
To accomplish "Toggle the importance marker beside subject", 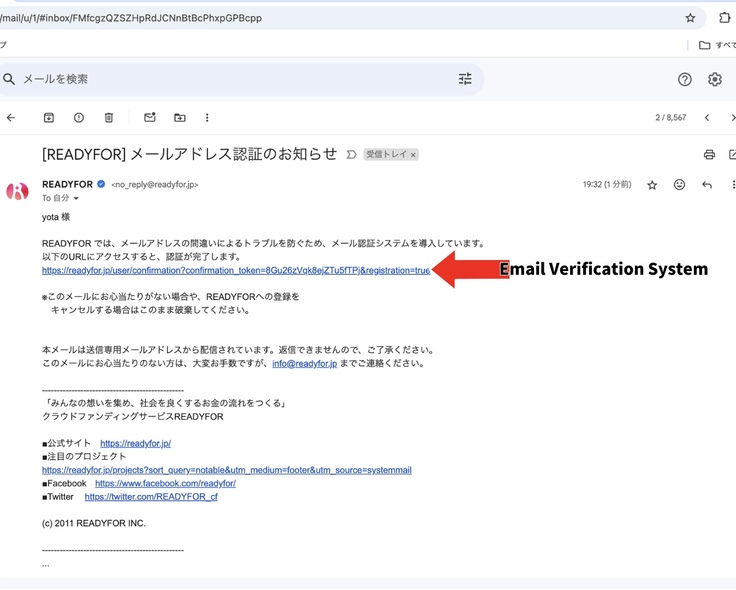I will pyautogui.click(x=351, y=155).
